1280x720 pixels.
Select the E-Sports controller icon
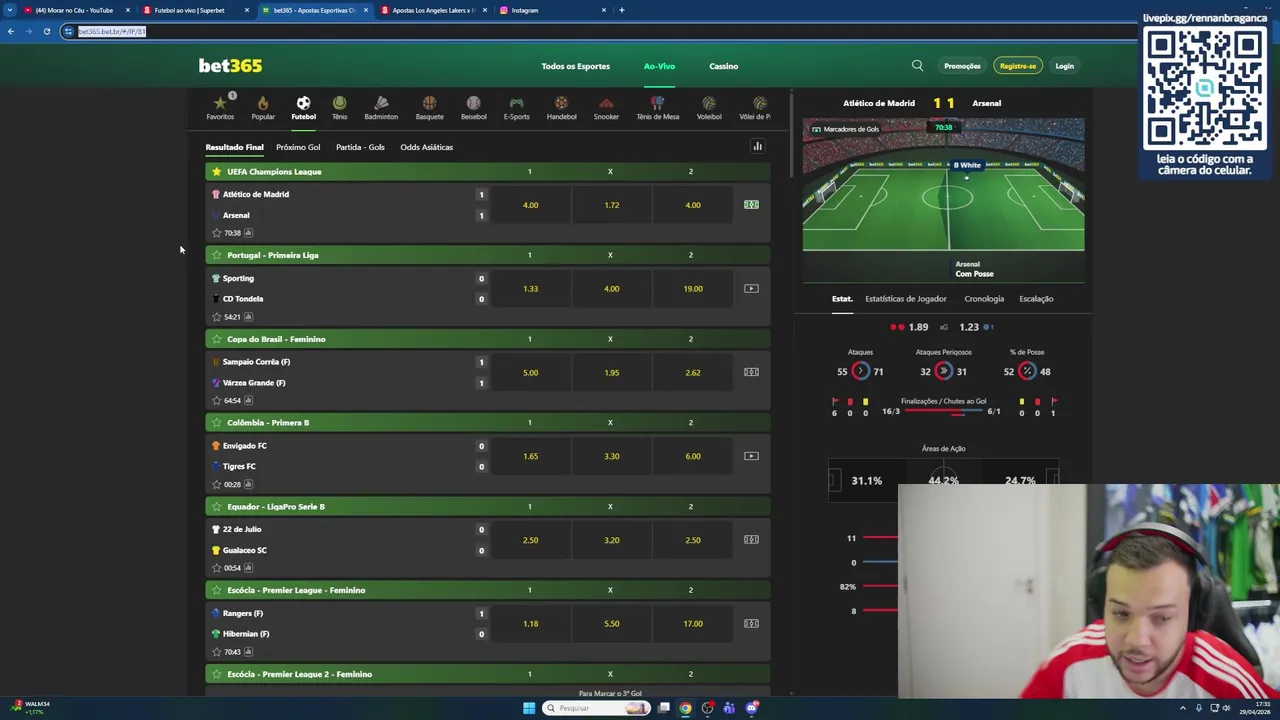click(x=516, y=108)
